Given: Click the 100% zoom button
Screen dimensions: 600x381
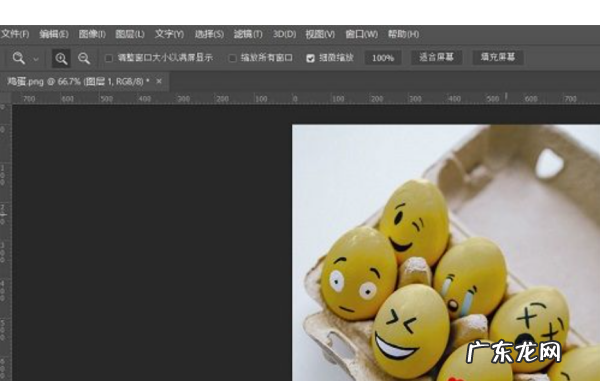Looking at the screenshot, I should 383,58.
